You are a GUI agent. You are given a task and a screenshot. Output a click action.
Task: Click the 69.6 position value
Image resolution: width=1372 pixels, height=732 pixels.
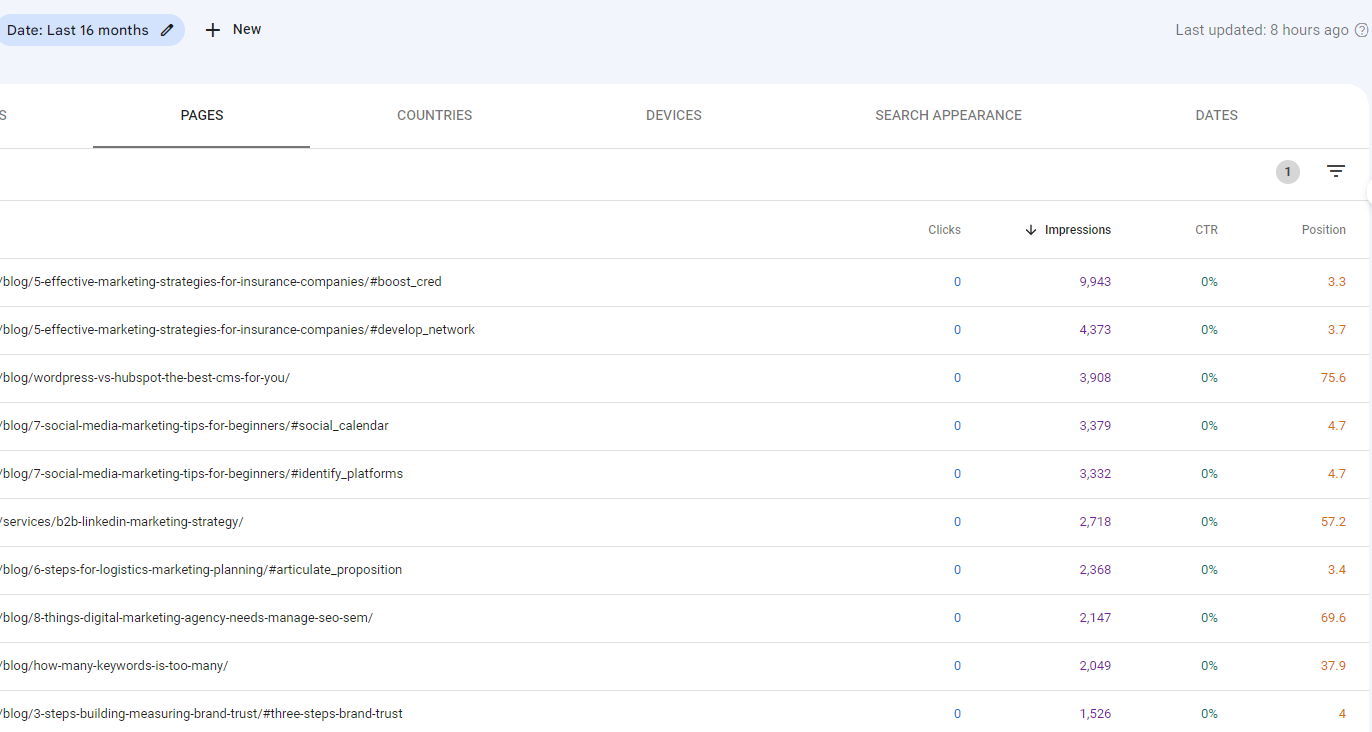tap(1333, 618)
